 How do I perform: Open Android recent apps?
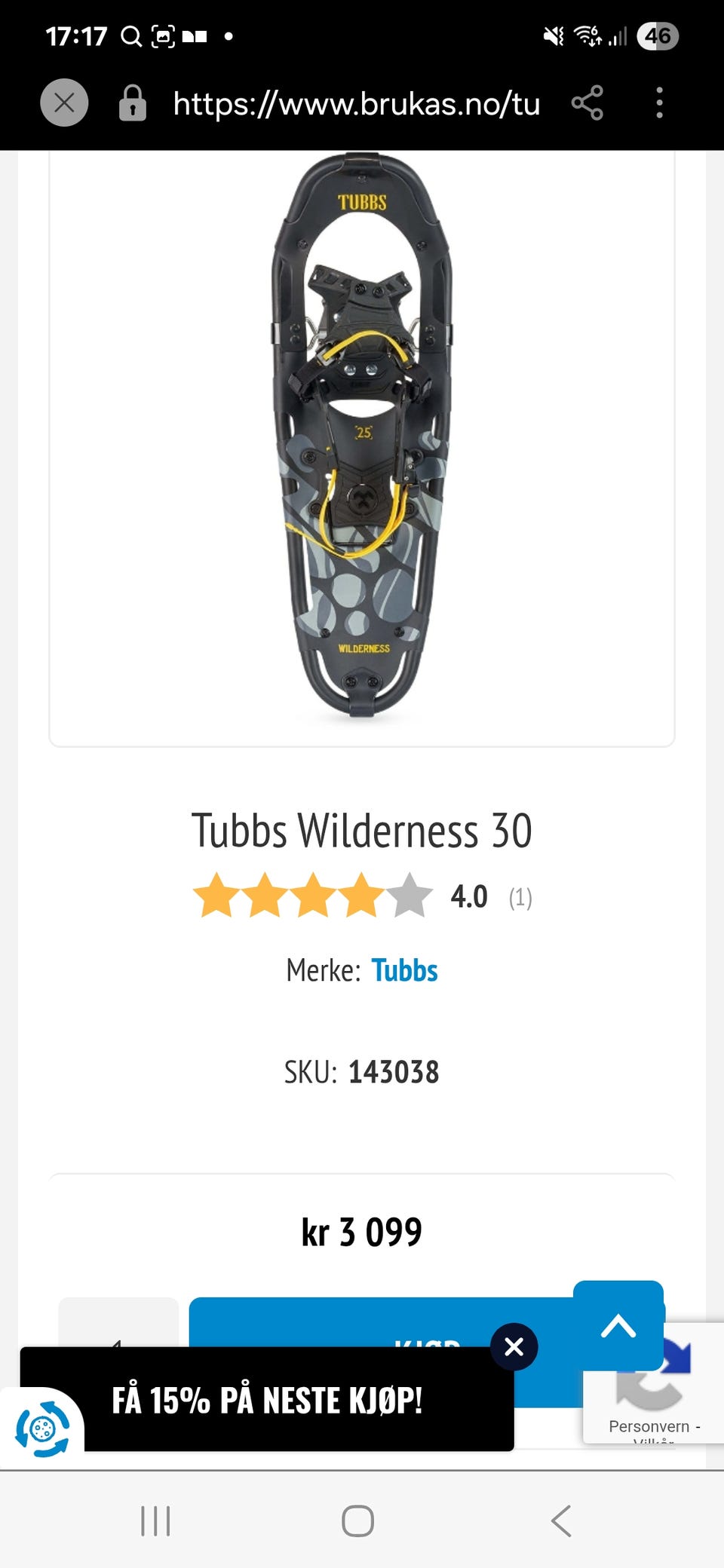(155, 1521)
